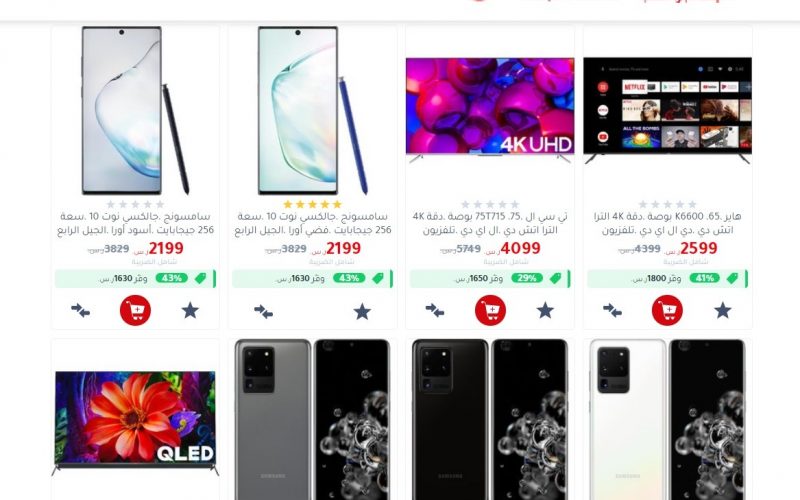
Task: Click compare arrows for Haier K6600 TV
Action: pos(612,310)
